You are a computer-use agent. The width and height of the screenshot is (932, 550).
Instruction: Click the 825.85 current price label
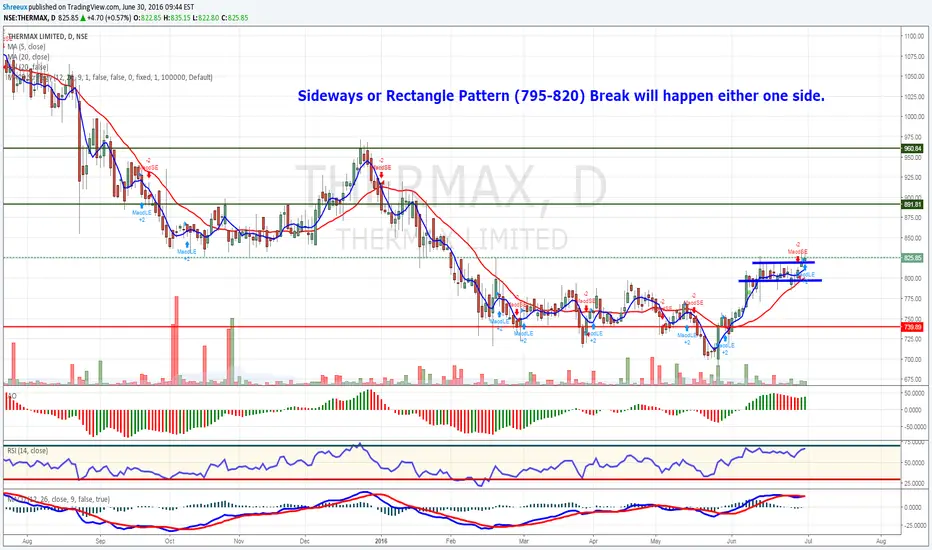[x=912, y=258]
